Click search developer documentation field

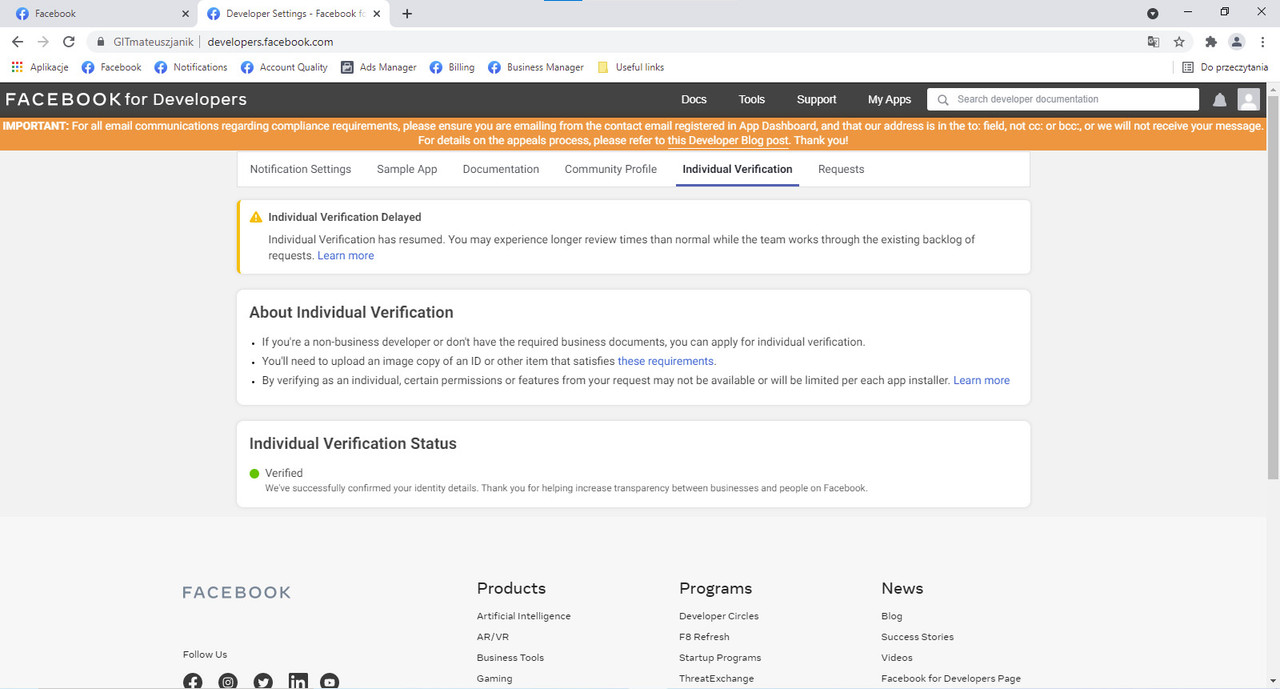point(1063,99)
